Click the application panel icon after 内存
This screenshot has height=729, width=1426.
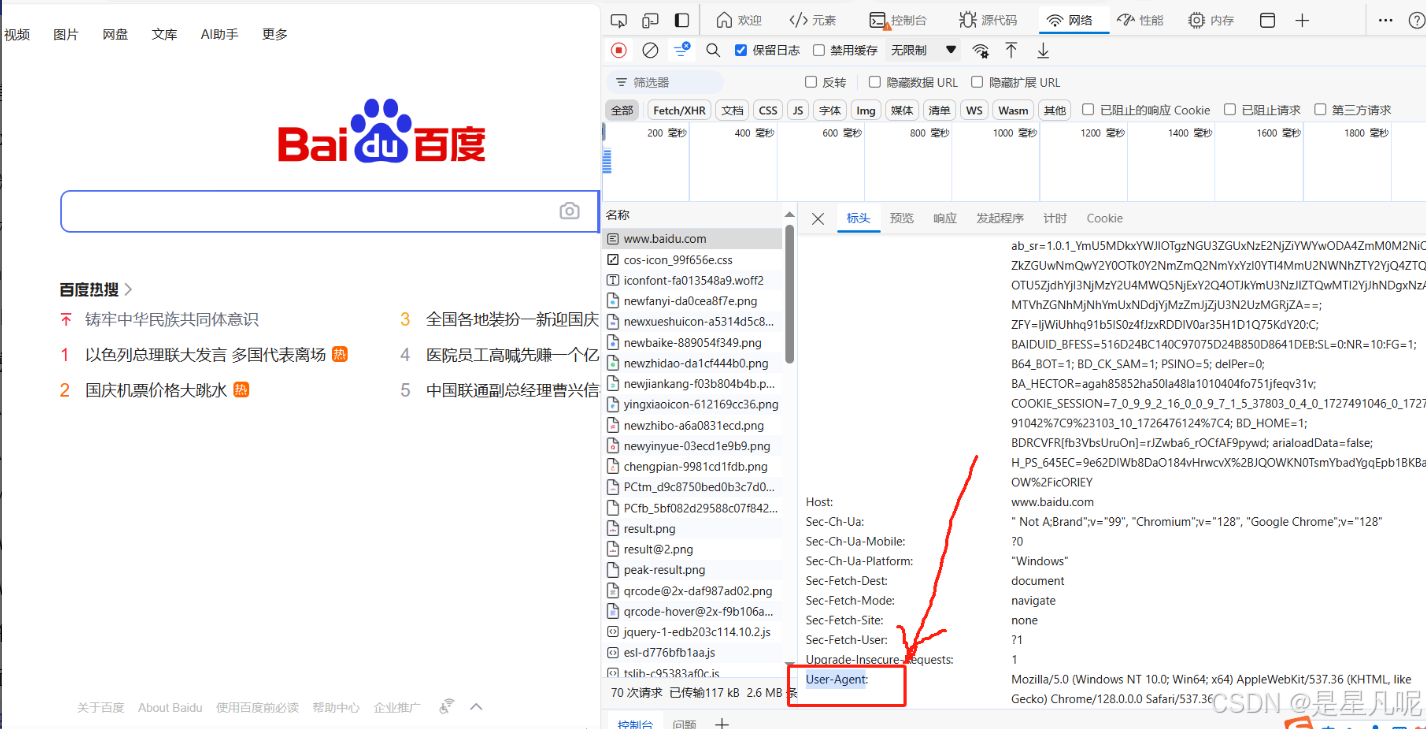click(1267, 20)
